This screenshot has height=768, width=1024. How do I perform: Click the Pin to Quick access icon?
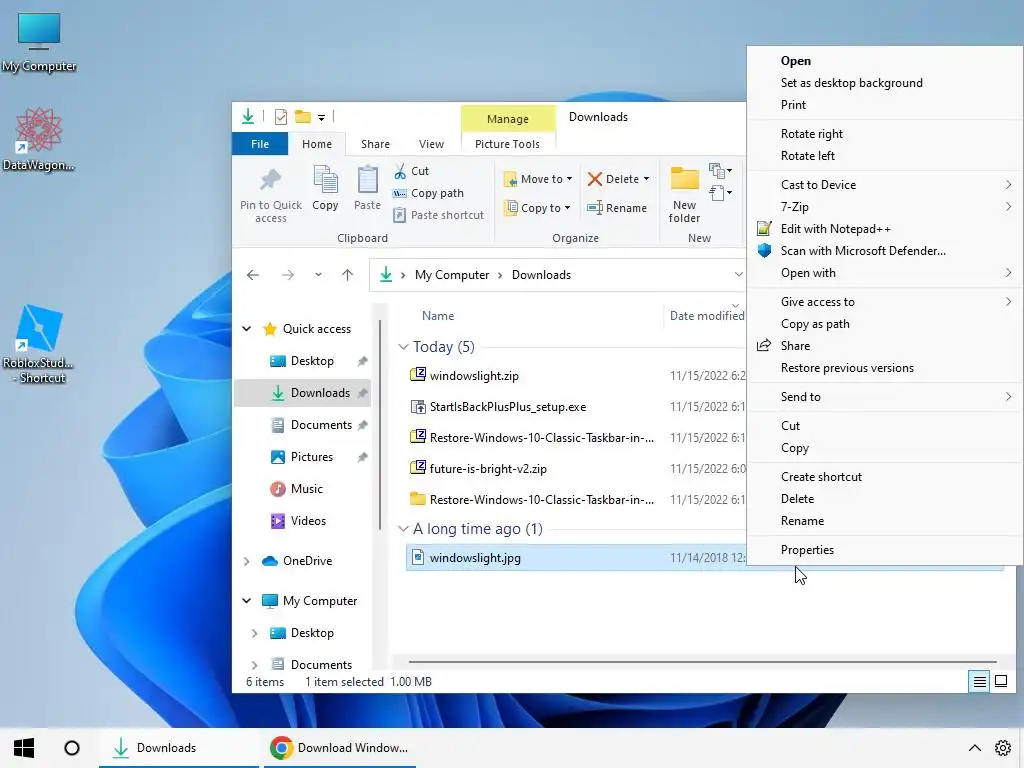(x=270, y=180)
